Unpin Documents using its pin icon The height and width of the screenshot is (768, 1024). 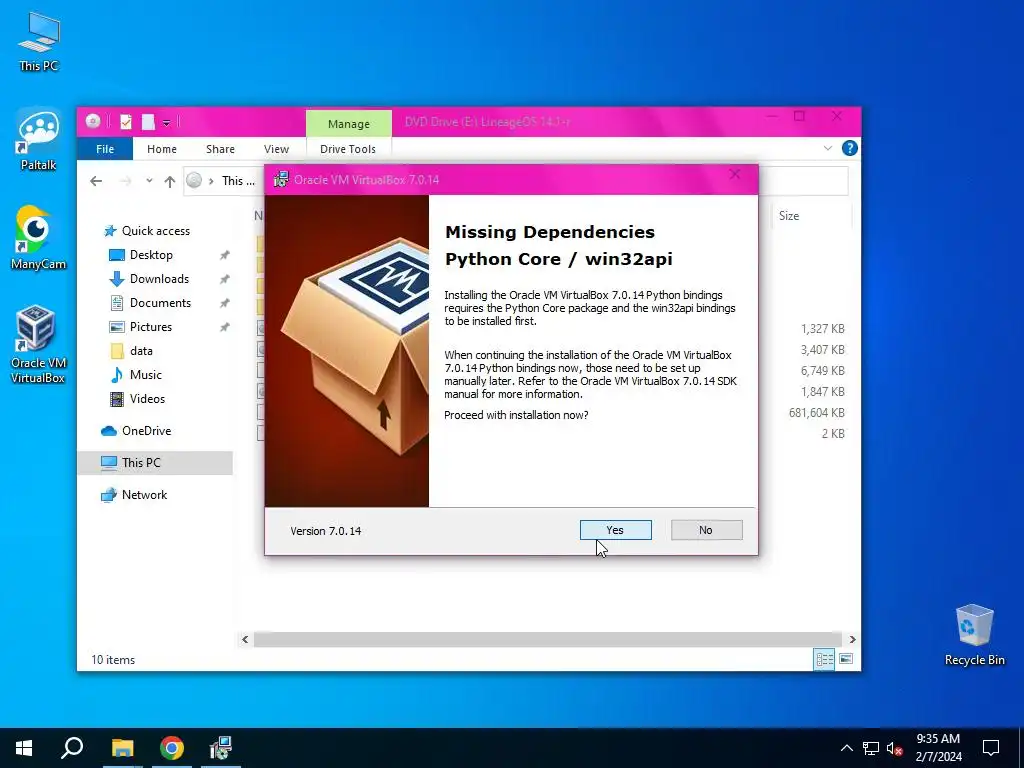(225, 303)
